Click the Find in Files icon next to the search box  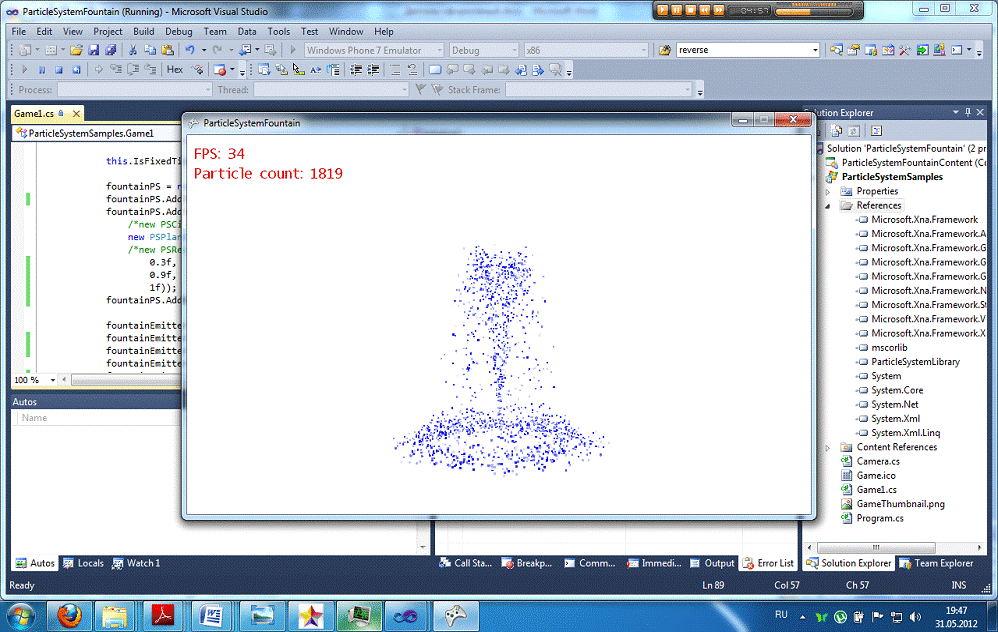664,50
